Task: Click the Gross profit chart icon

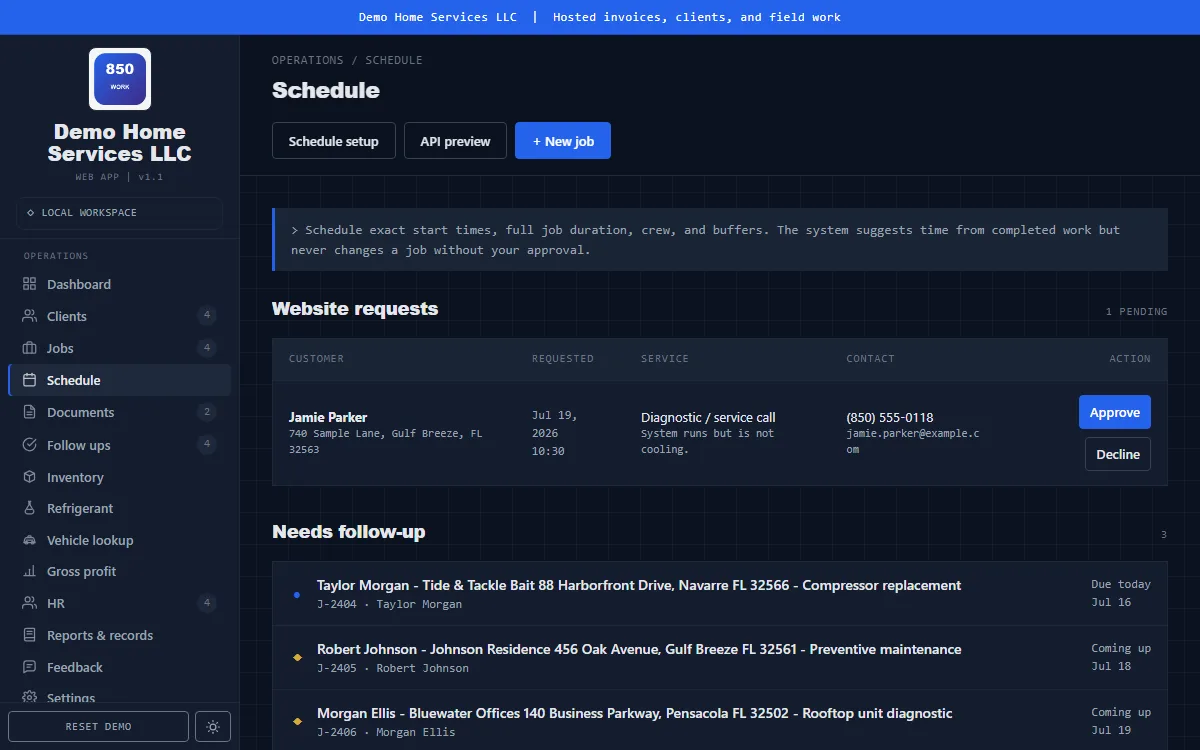Action: [x=29, y=571]
